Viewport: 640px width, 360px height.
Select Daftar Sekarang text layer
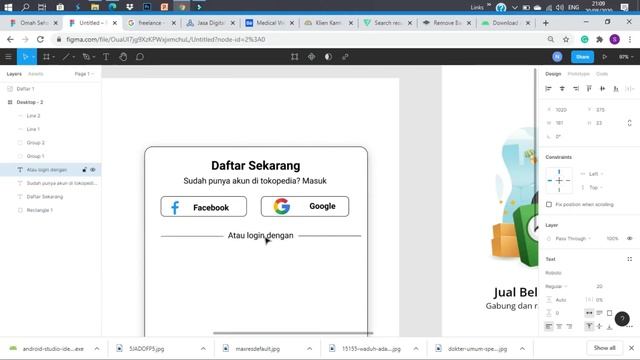point(45,197)
